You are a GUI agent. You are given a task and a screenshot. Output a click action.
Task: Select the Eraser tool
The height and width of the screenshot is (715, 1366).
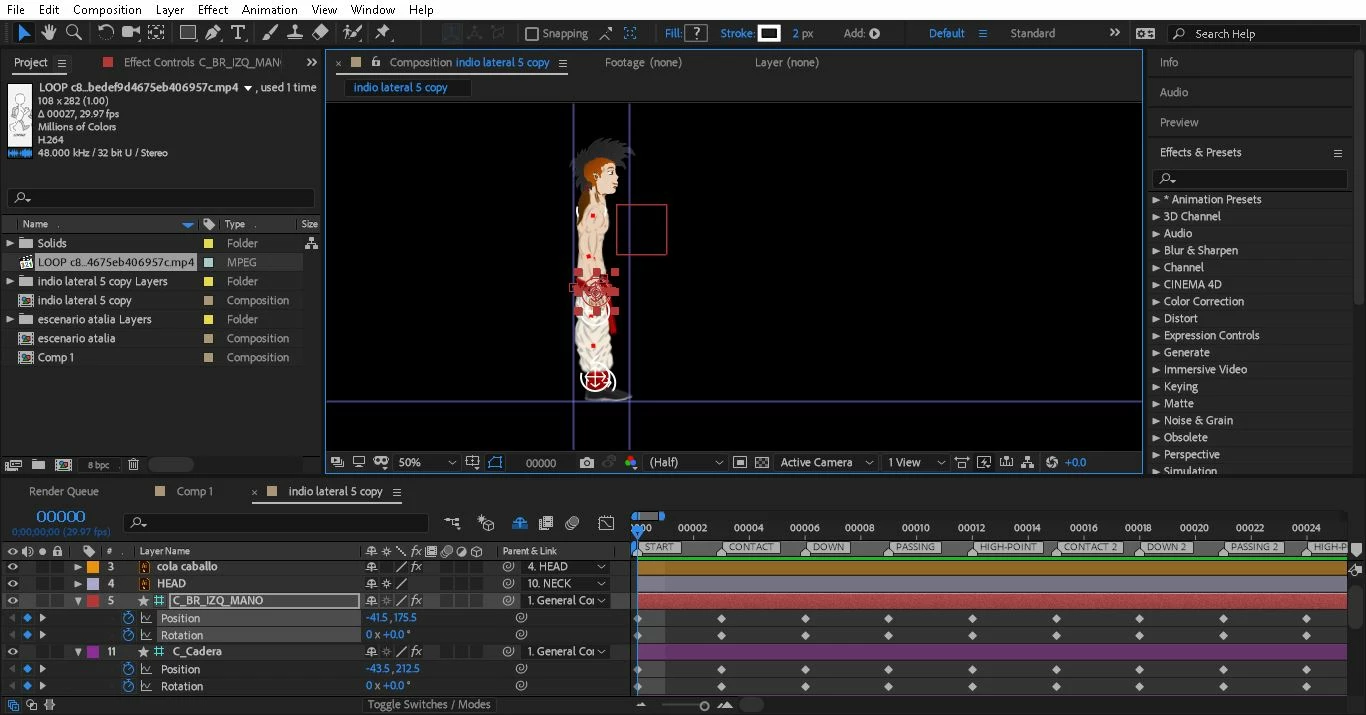[x=321, y=33]
